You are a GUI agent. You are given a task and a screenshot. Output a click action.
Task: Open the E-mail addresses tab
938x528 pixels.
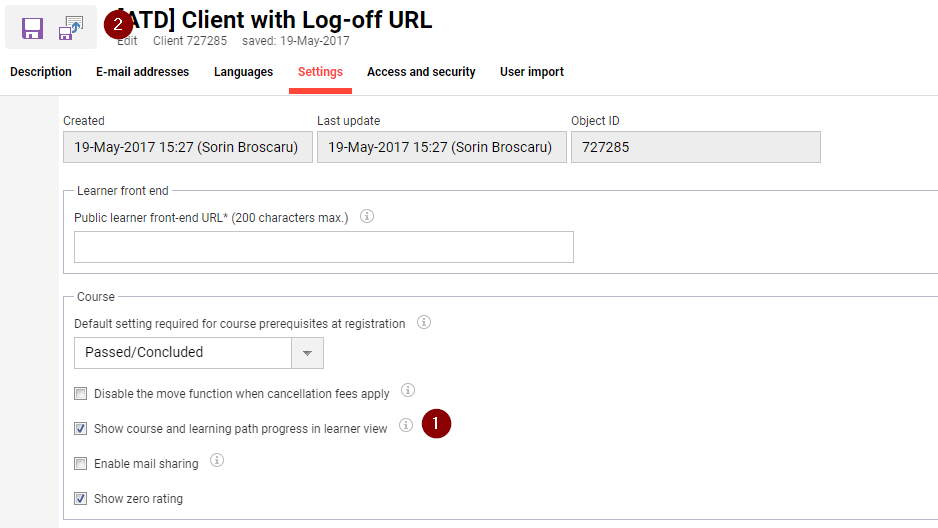142,72
